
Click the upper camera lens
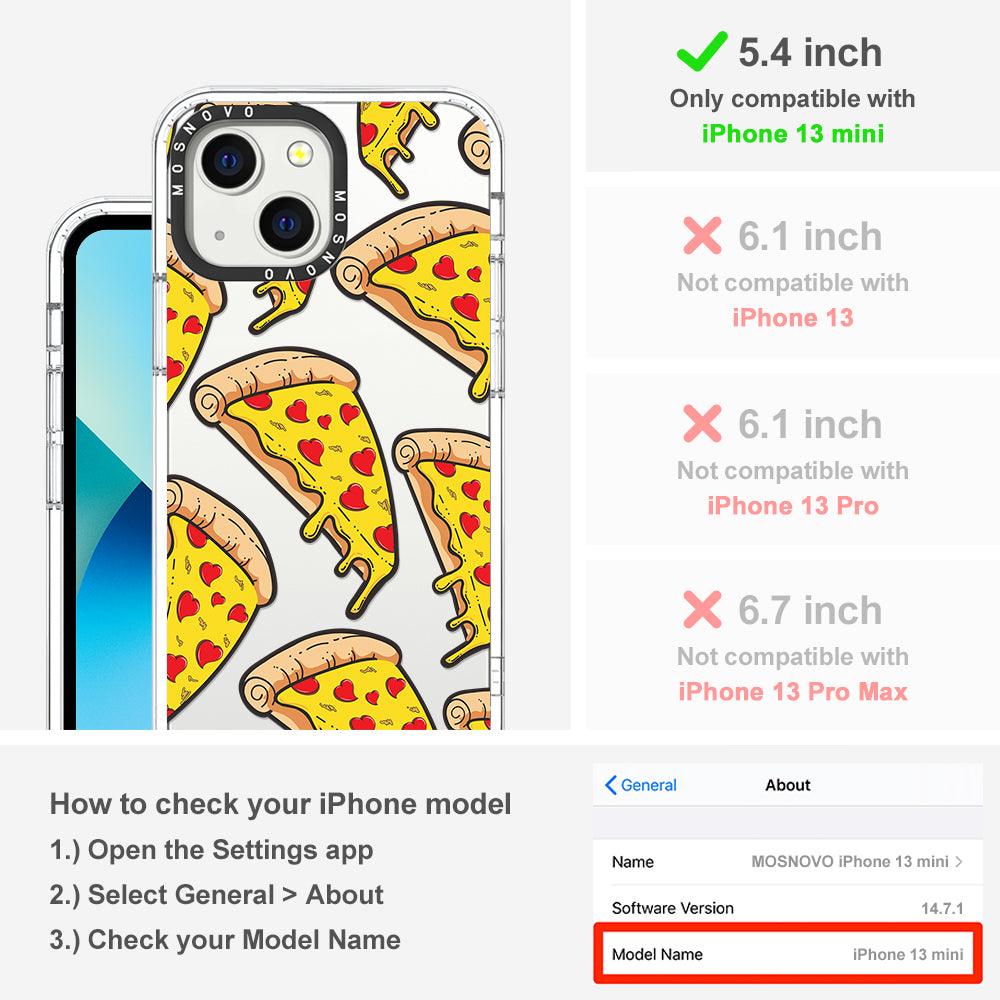229,160
